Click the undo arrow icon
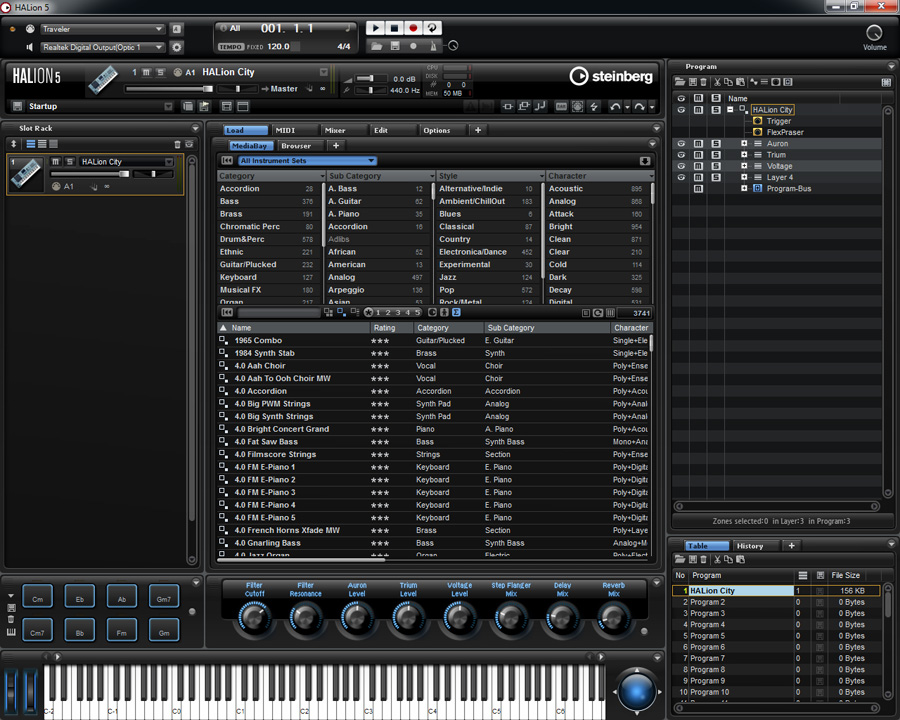The height and width of the screenshot is (720, 900). coord(615,106)
